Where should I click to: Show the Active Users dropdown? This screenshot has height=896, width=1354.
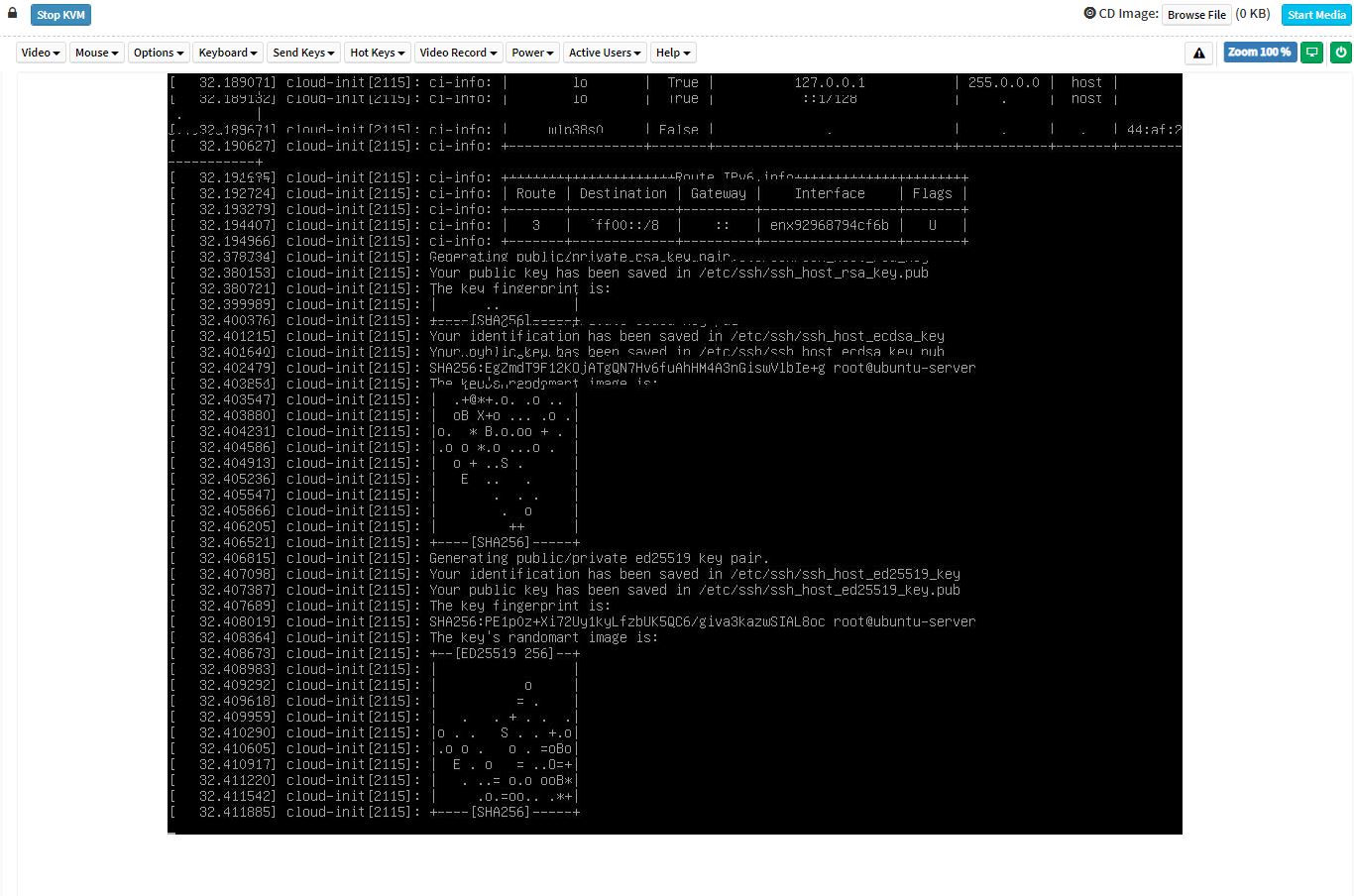tap(605, 53)
